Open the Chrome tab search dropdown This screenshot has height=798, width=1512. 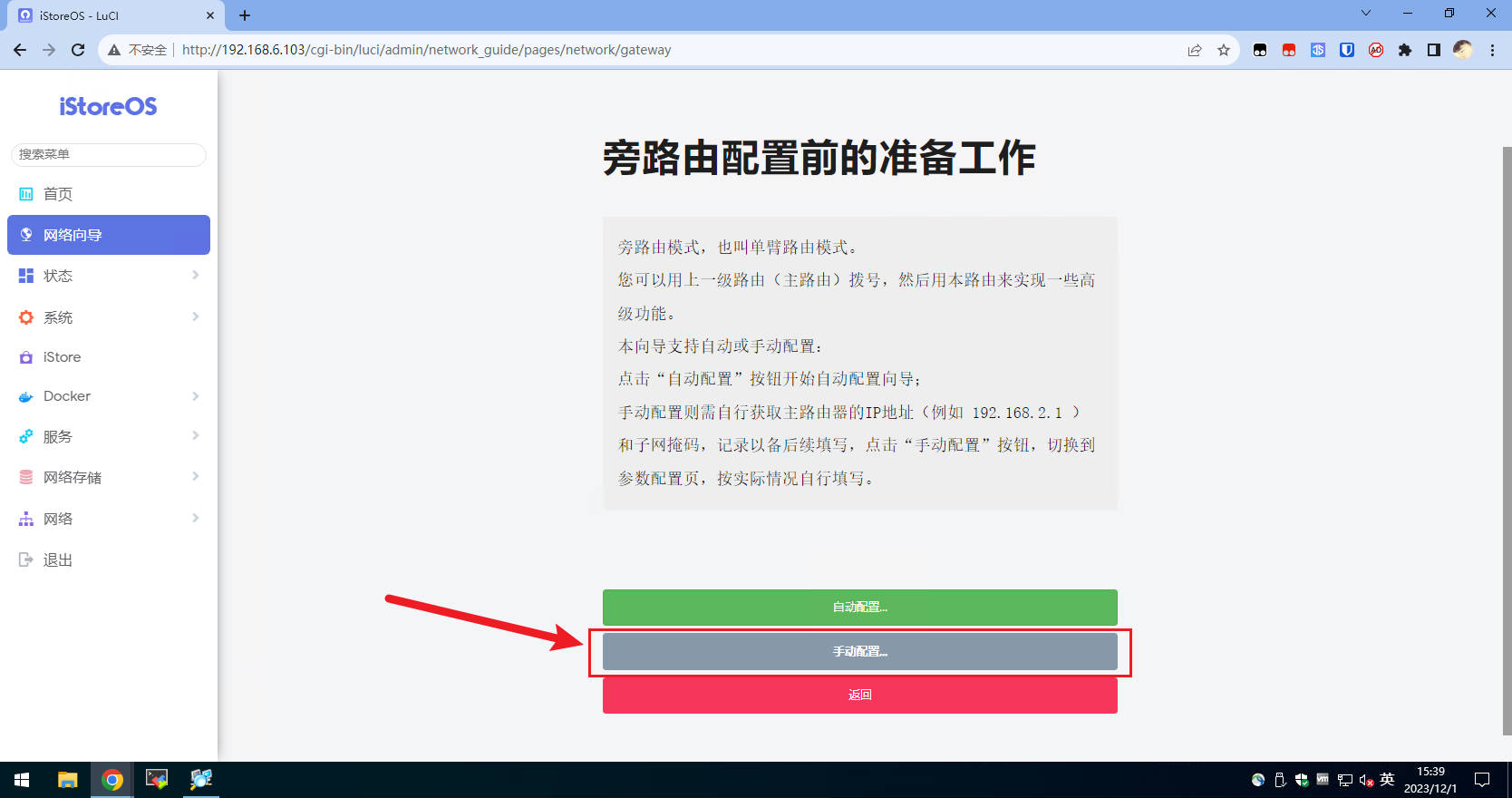point(1366,13)
